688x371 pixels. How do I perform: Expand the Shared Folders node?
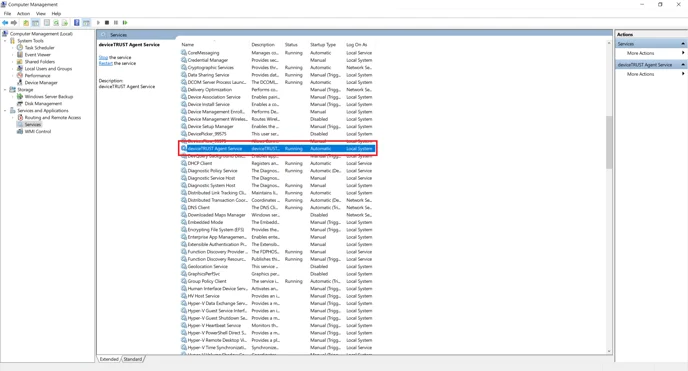coord(13,61)
